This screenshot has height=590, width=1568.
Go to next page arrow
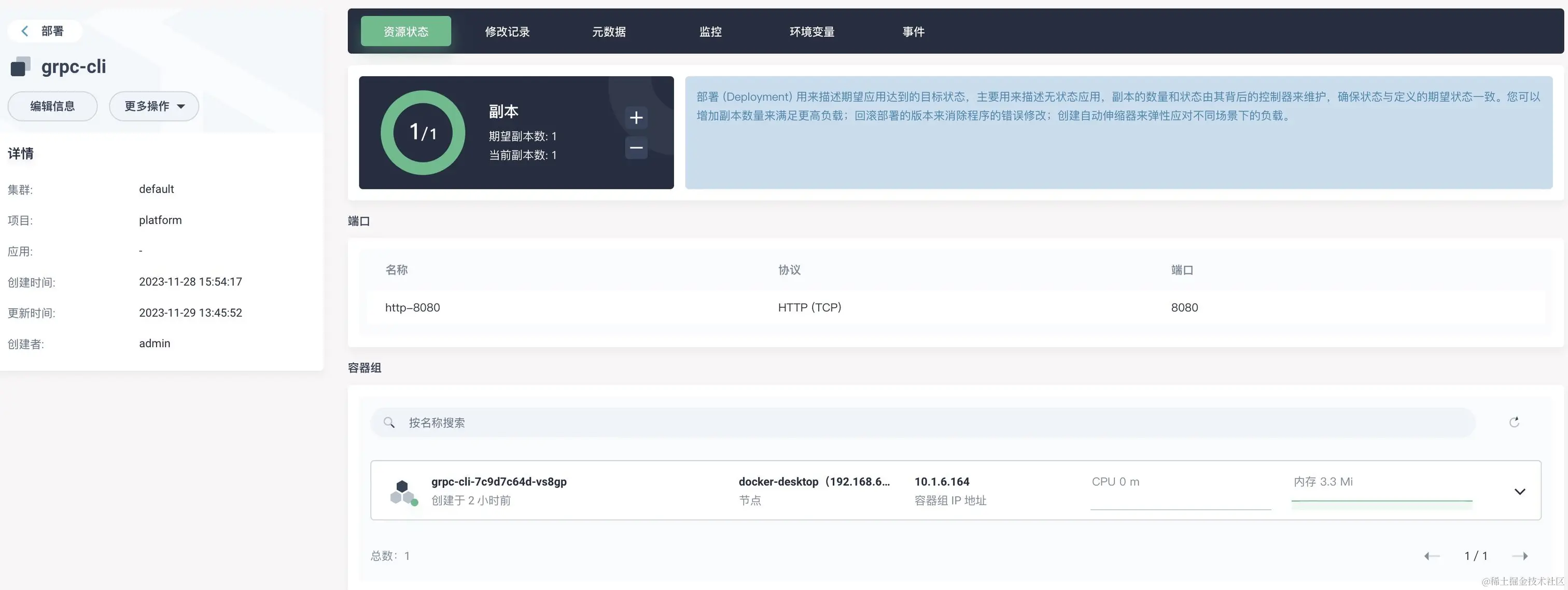coord(1520,555)
